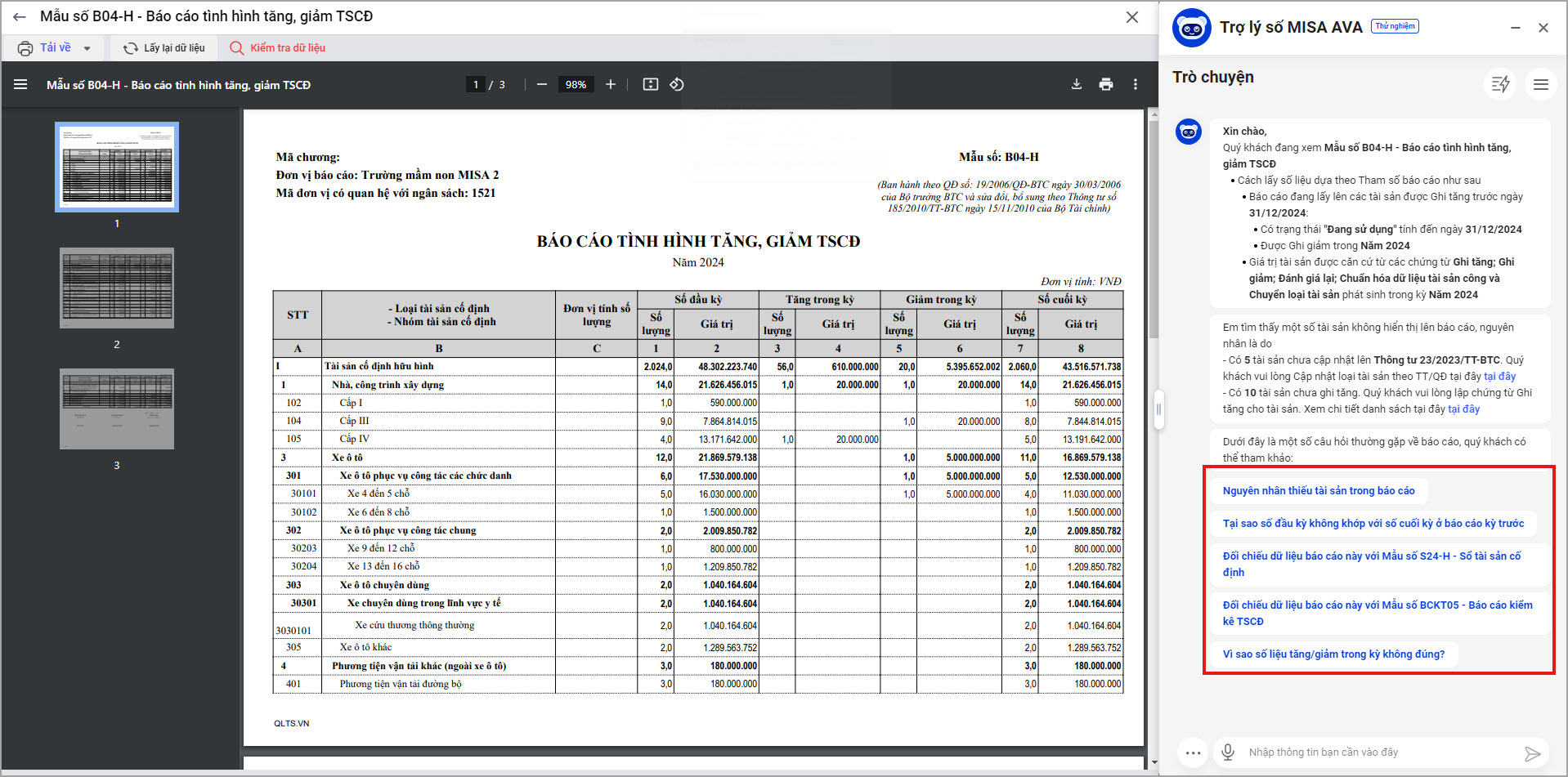The image size is (1568, 777).
Task: Download the PDF from the viewer toolbar
Action: click(x=1077, y=84)
